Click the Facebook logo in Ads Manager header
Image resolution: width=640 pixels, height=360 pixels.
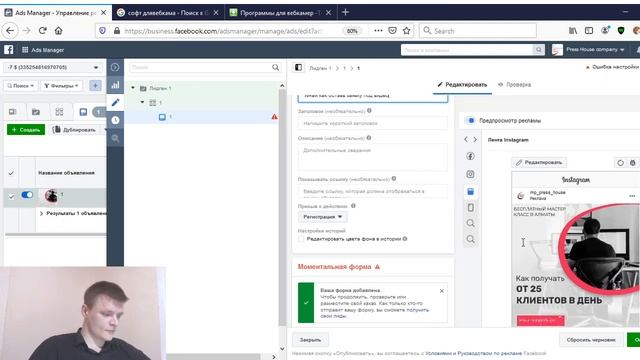(9, 50)
